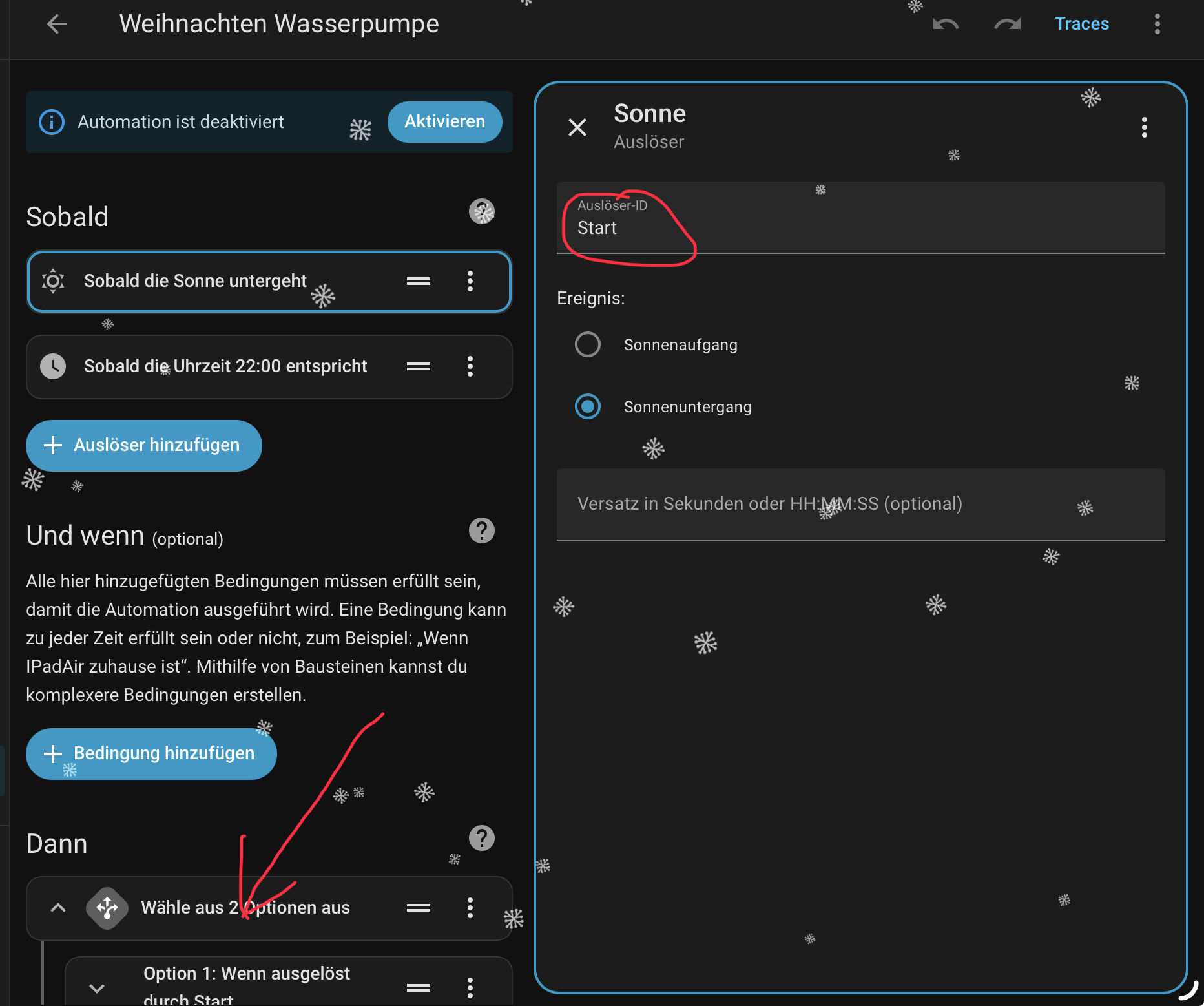This screenshot has height=1006, width=1204.
Task: Select the Sonnenaufgang radio option
Action: coord(587,344)
